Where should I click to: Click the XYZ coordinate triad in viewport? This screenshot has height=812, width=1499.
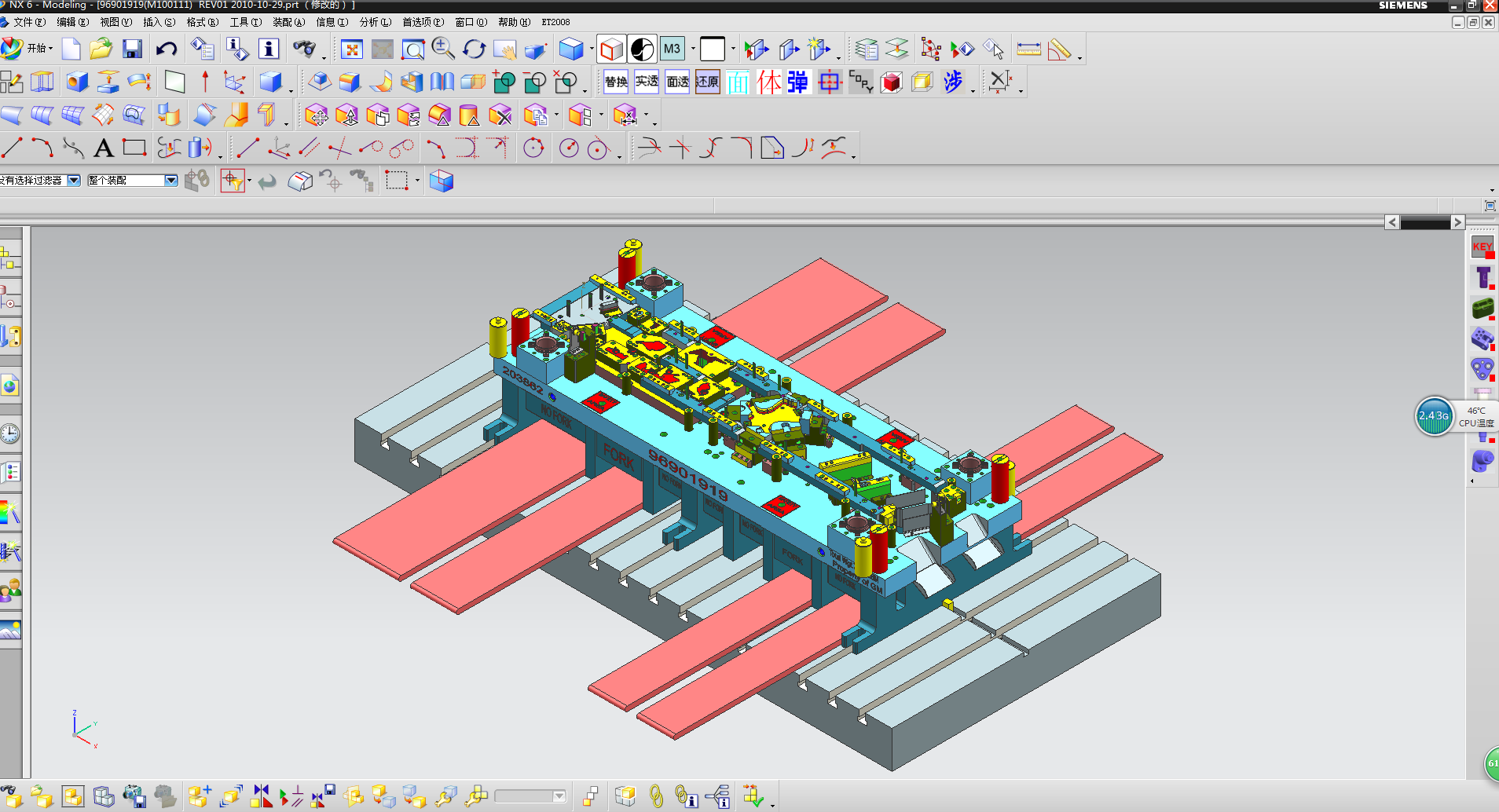pos(83,729)
